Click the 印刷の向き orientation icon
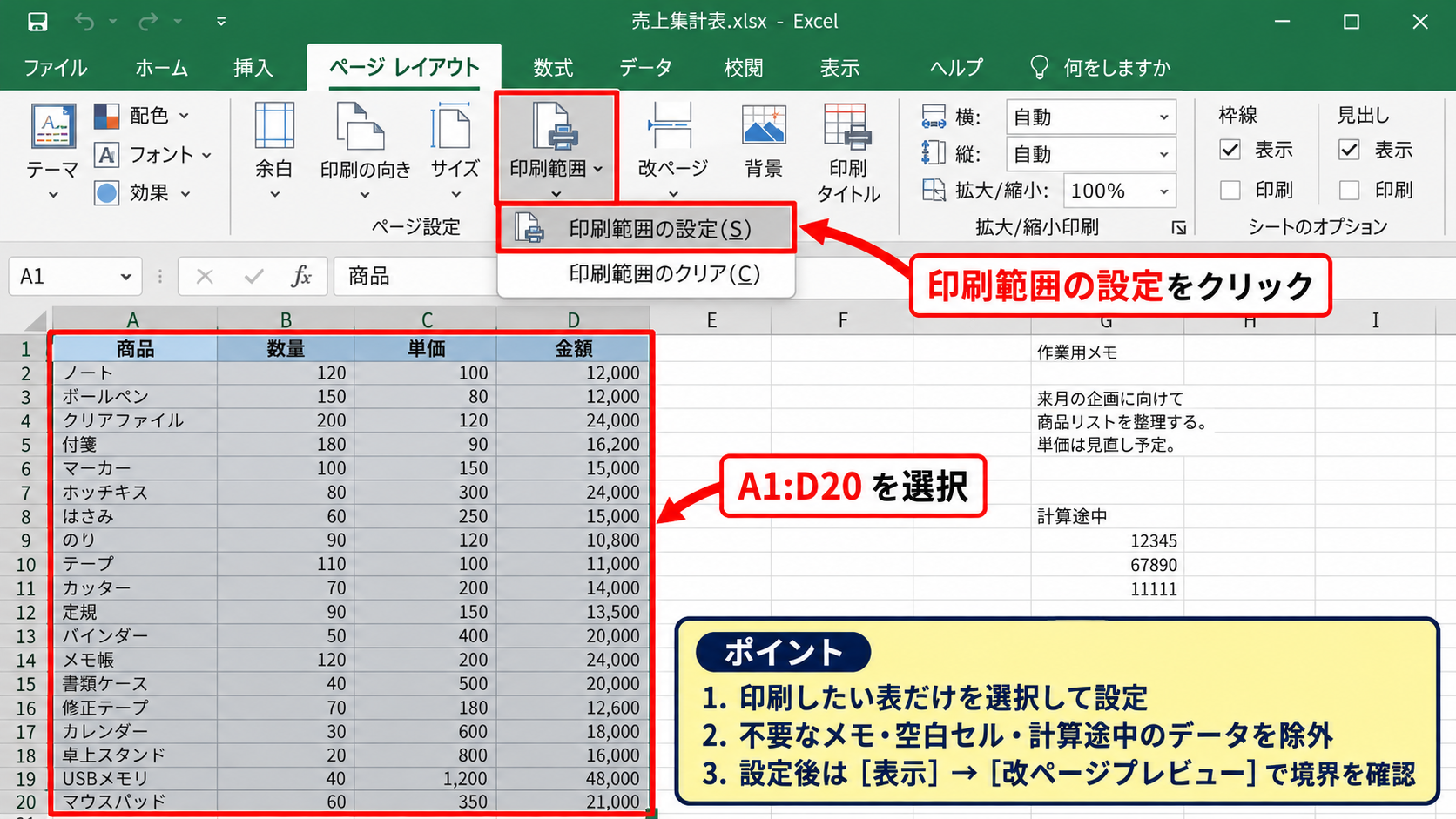Image resolution: width=1456 pixels, height=819 pixels. [361, 125]
